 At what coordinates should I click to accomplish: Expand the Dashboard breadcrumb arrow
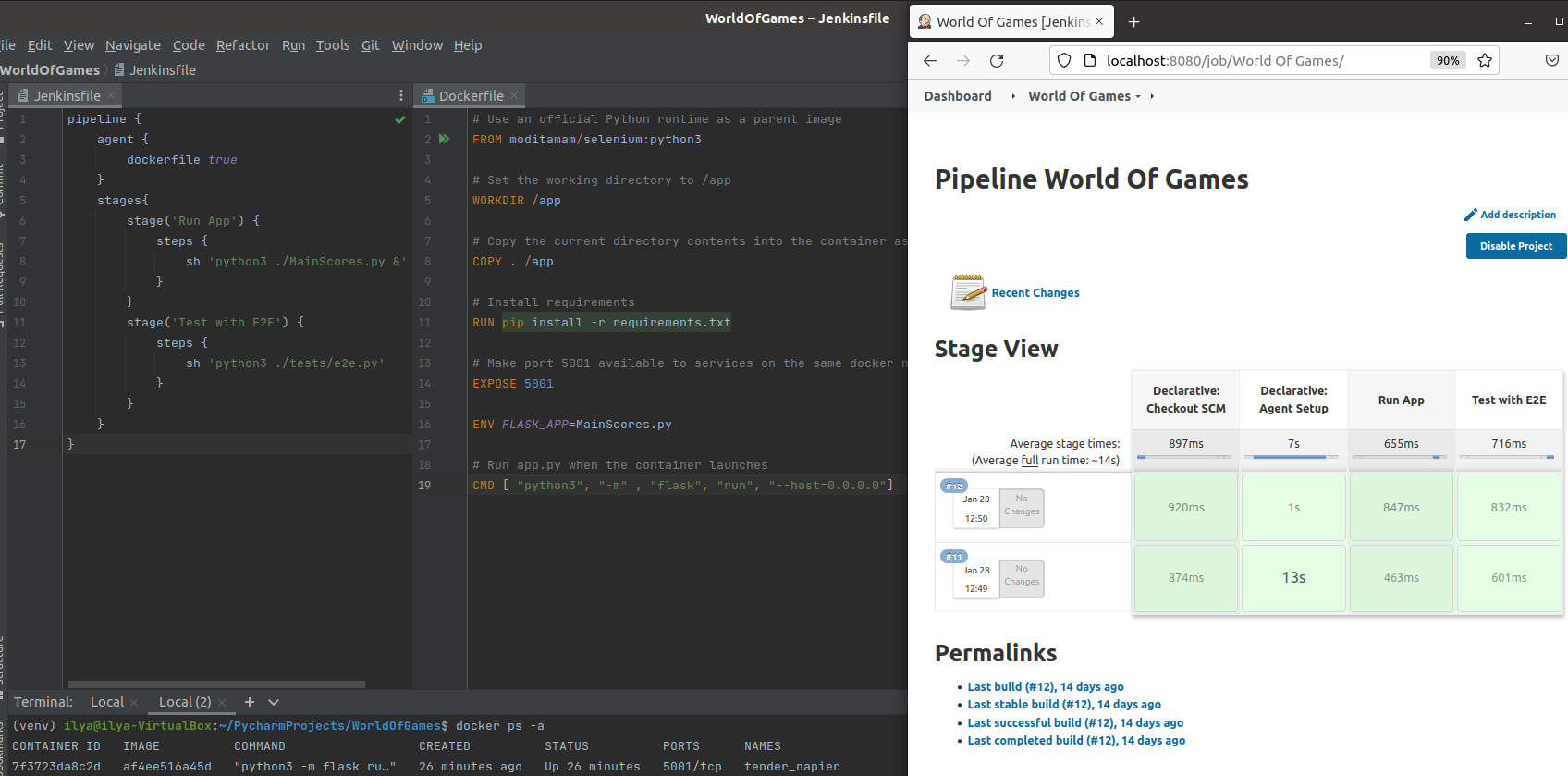pos(1013,96)
